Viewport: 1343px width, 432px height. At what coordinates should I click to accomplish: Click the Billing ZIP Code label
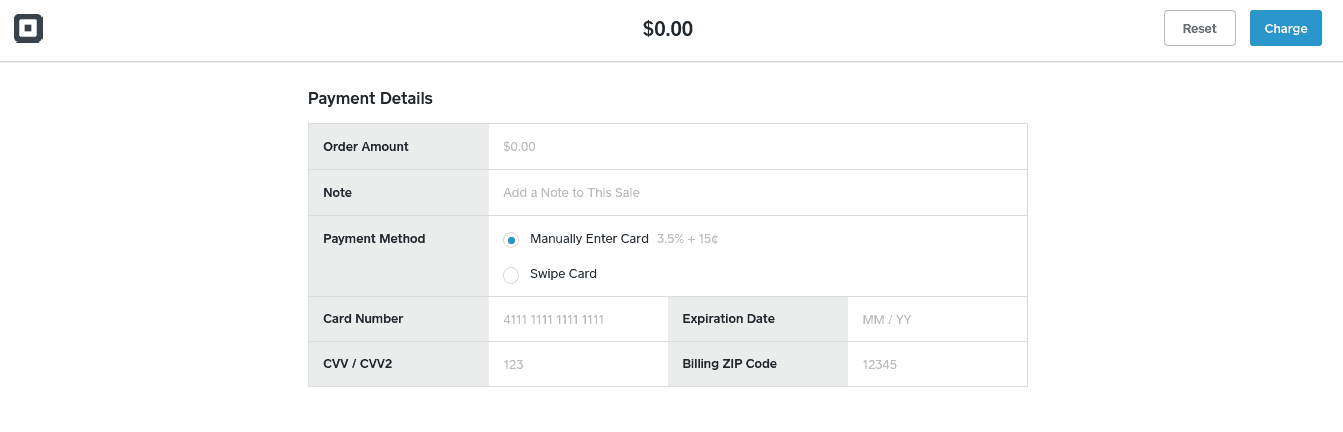pyautogui.click(x=729, y=364)
